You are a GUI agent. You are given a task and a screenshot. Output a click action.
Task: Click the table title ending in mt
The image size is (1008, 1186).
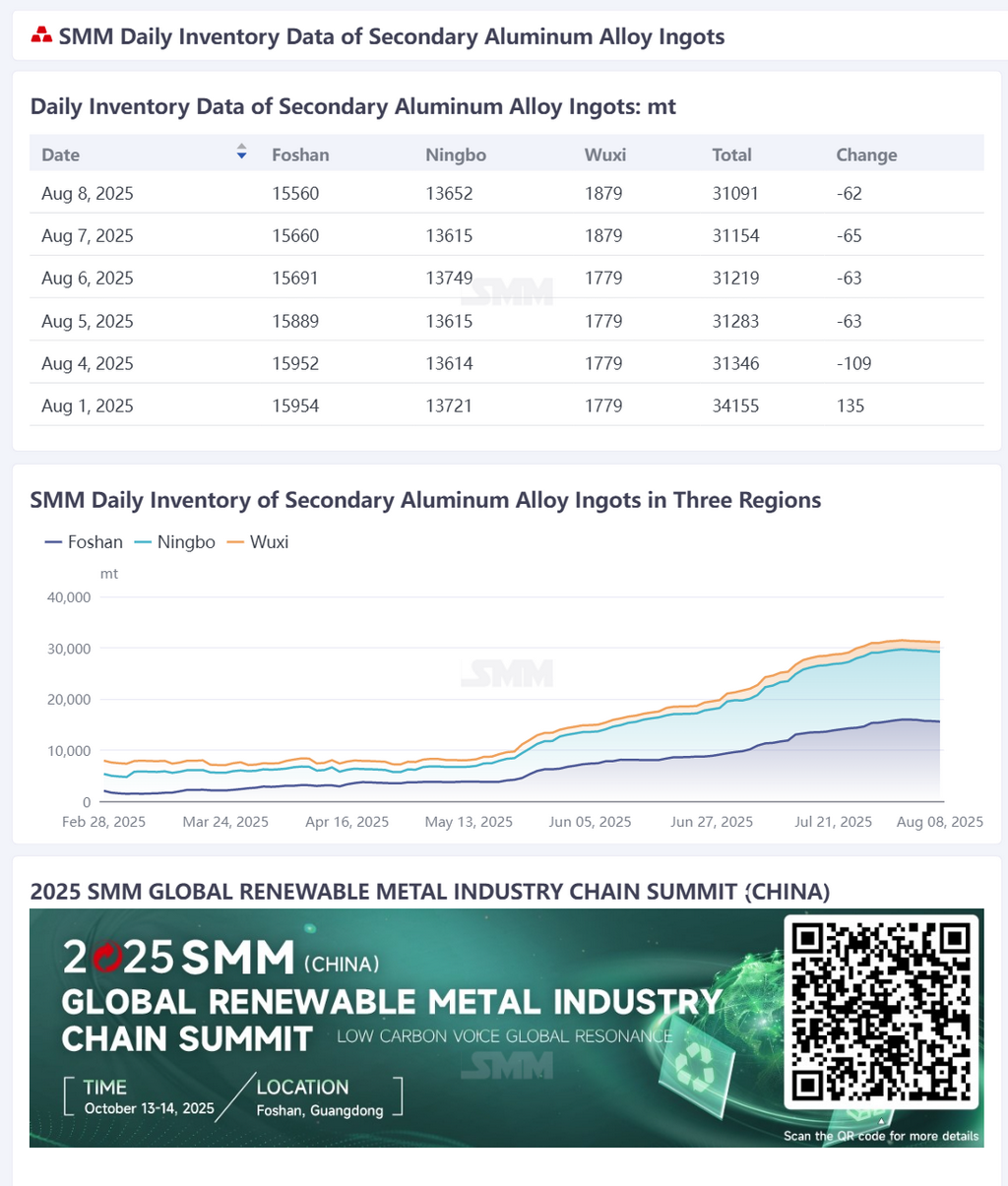click(353, 106)
